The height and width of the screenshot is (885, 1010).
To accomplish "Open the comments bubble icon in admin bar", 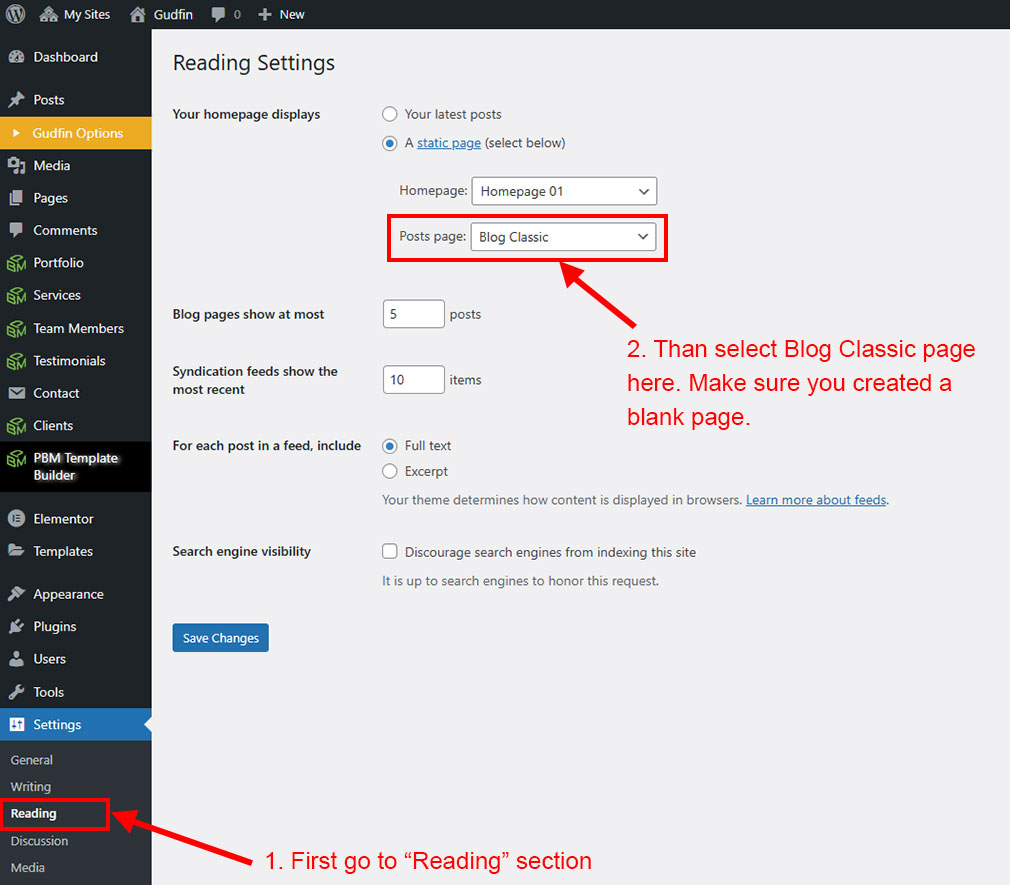I will tap(217, 14).
